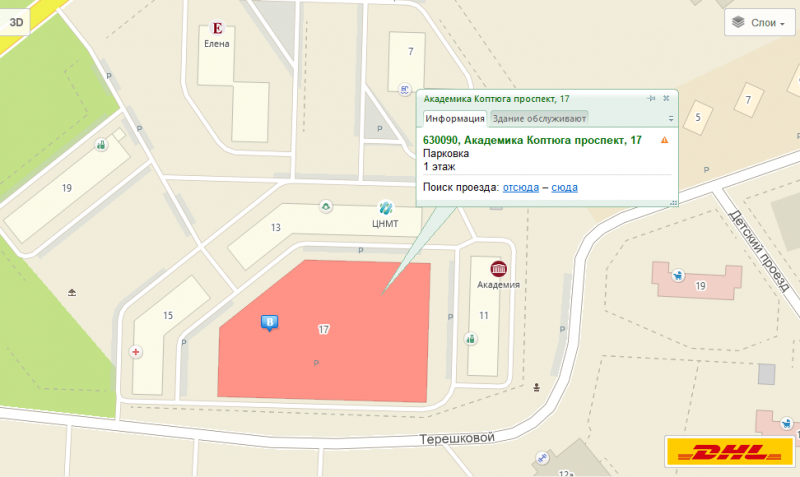Viewport: 800px width, 477px height.
Task: Click the Академия museum icon
Action: (x=498, y=268)
